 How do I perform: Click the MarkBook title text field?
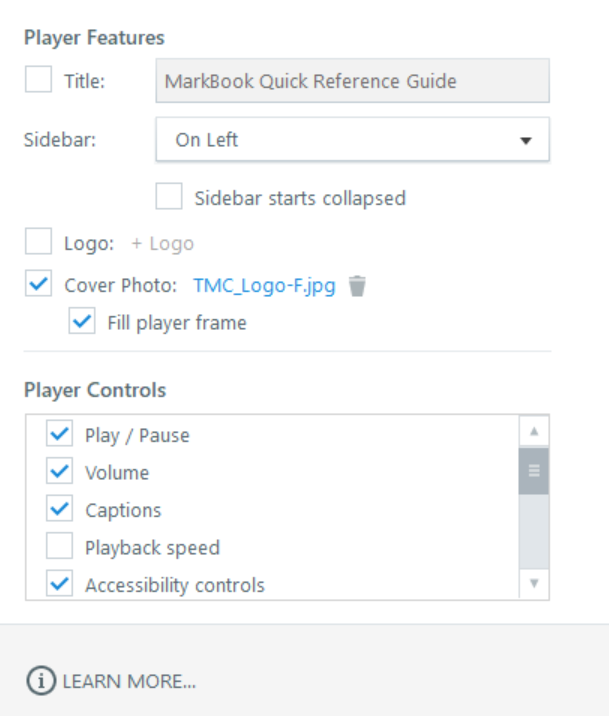click(352, 81)
